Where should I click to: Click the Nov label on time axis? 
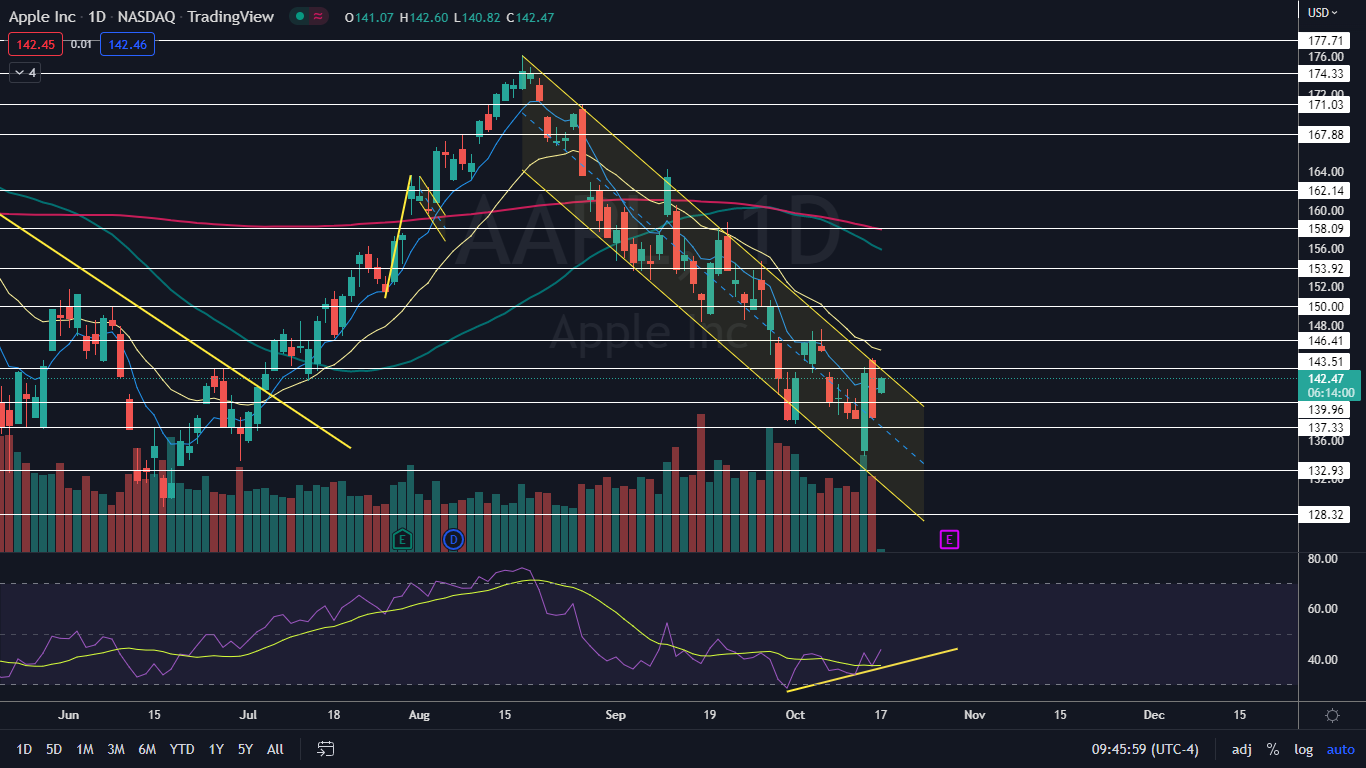(974, 715)
